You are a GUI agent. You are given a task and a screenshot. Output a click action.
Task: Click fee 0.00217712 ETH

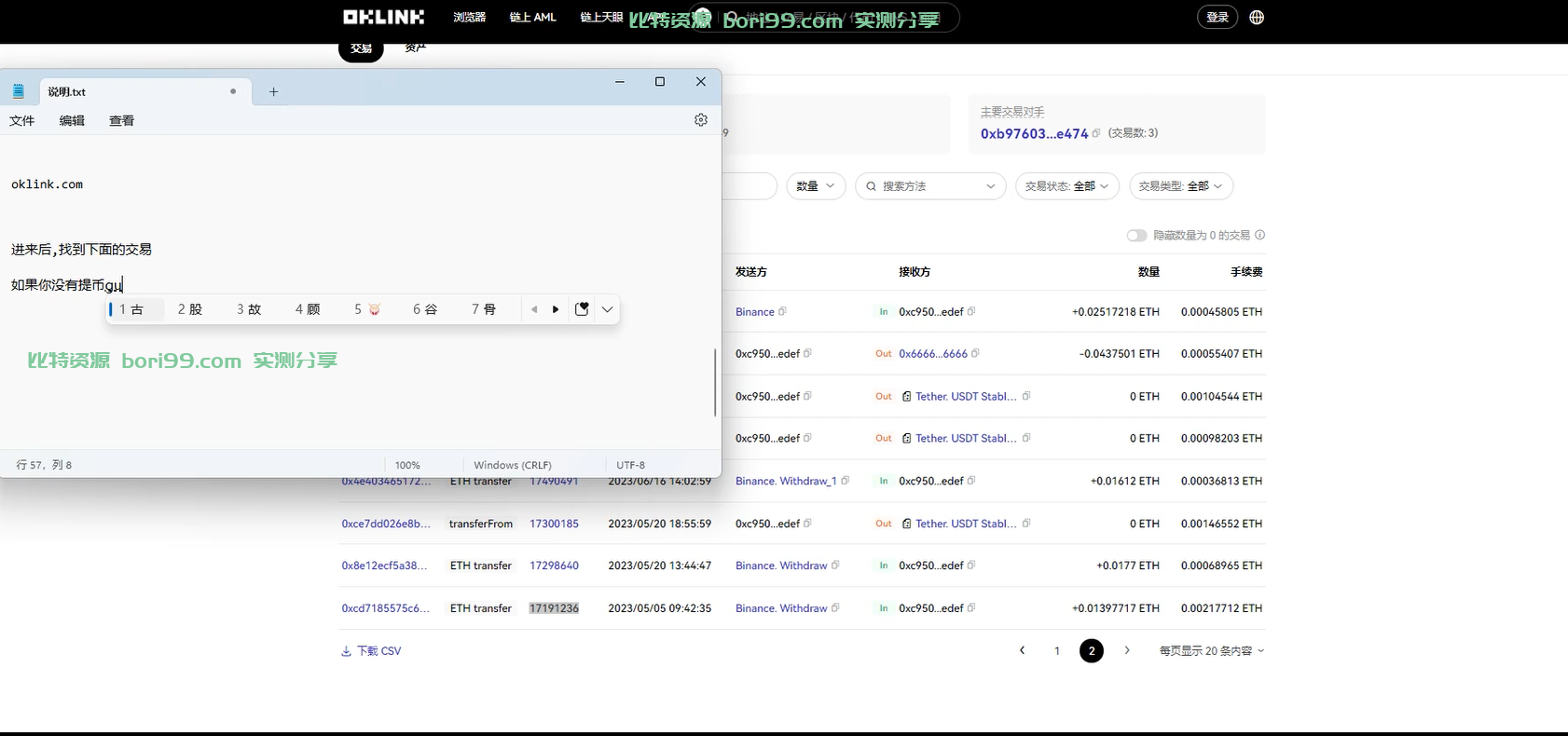pos(1221,608)
